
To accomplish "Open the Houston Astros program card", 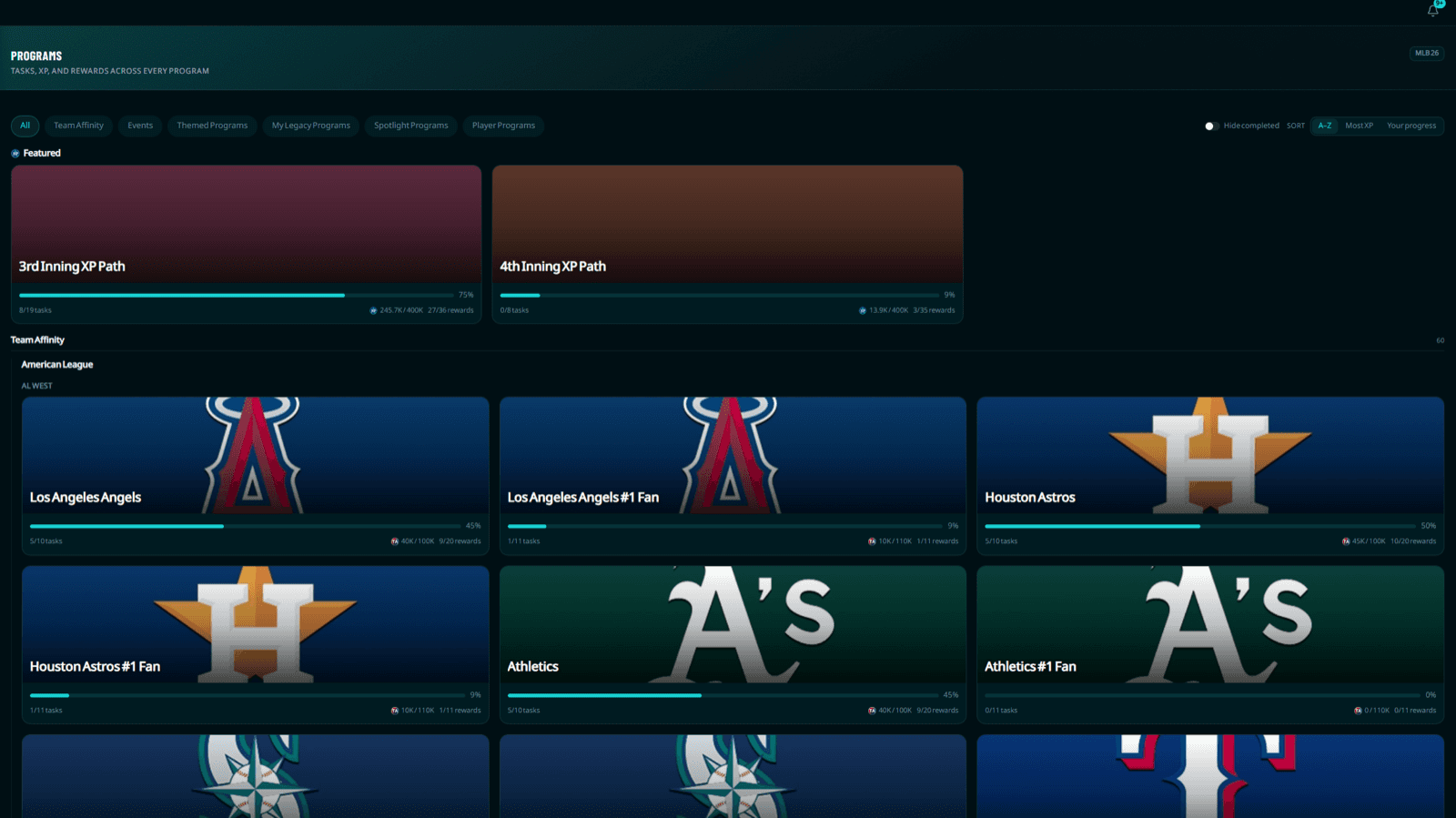I will click(x=1210, y=475).
